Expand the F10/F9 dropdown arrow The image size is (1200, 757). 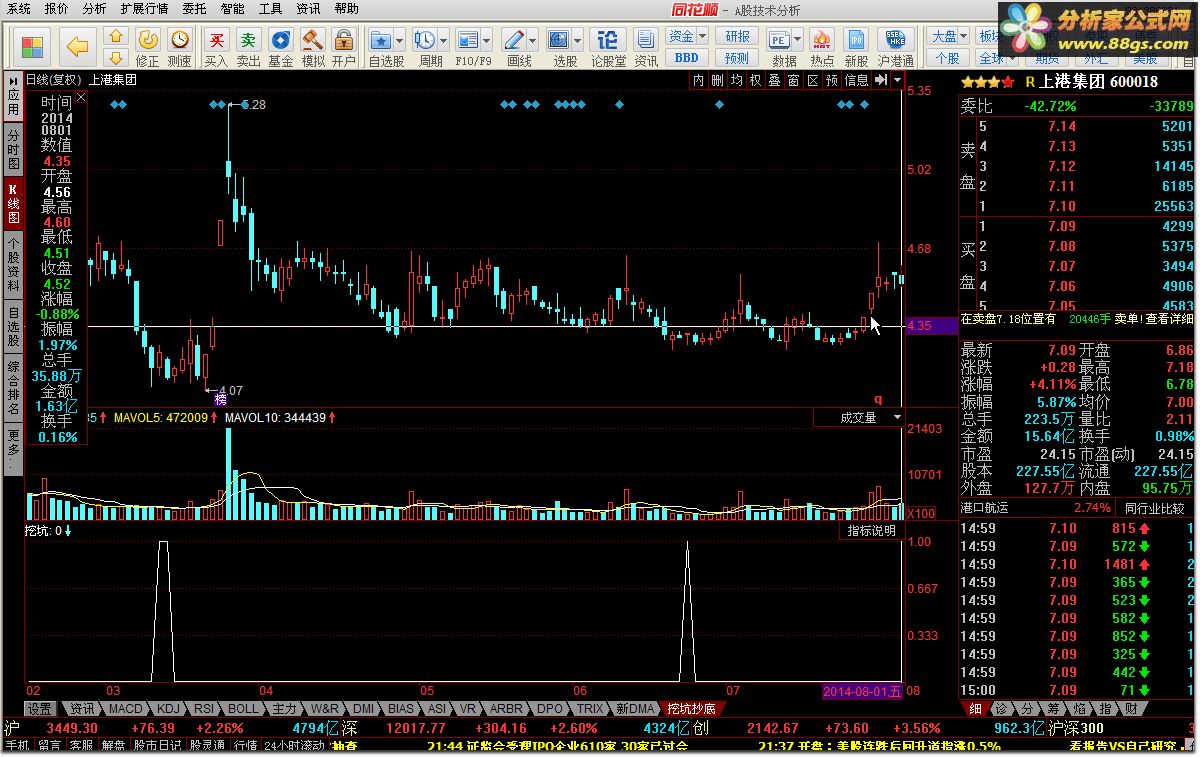tap(487, 41)
